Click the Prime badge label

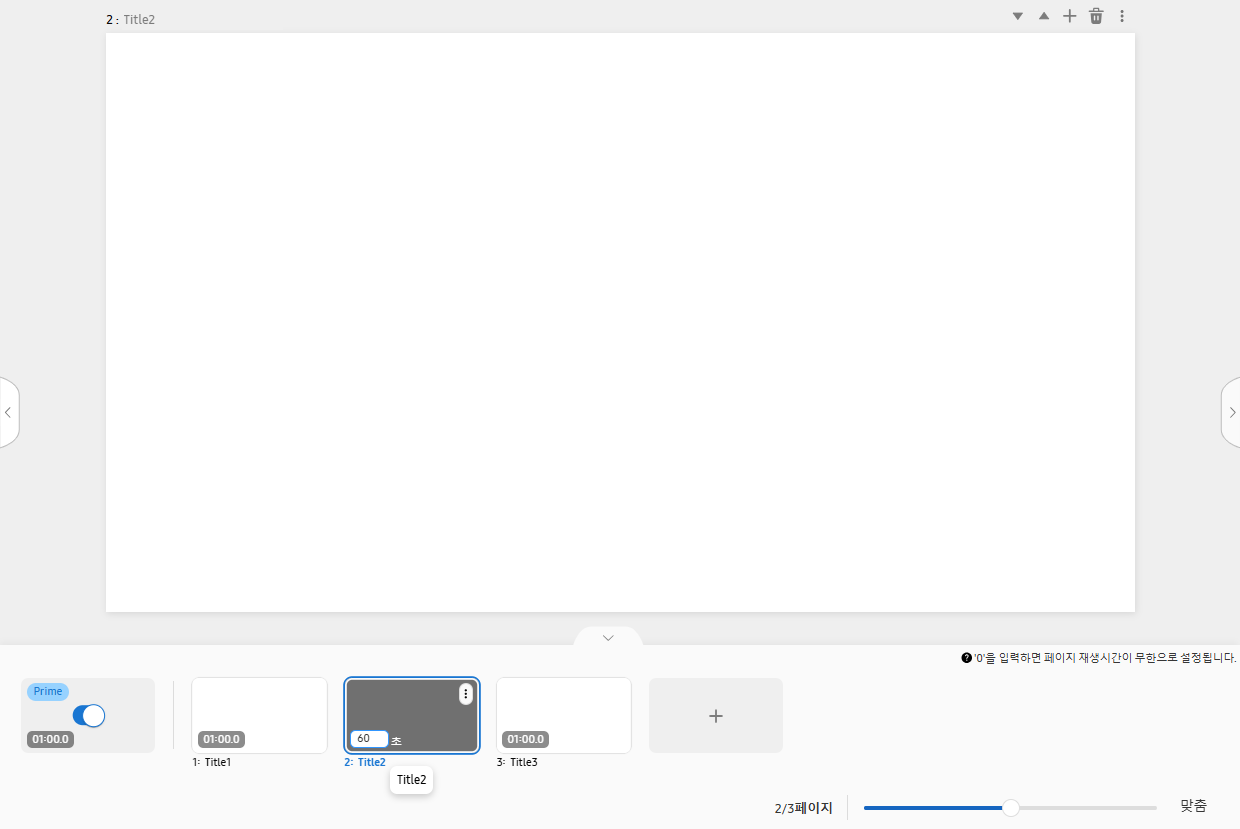[48, 692]
